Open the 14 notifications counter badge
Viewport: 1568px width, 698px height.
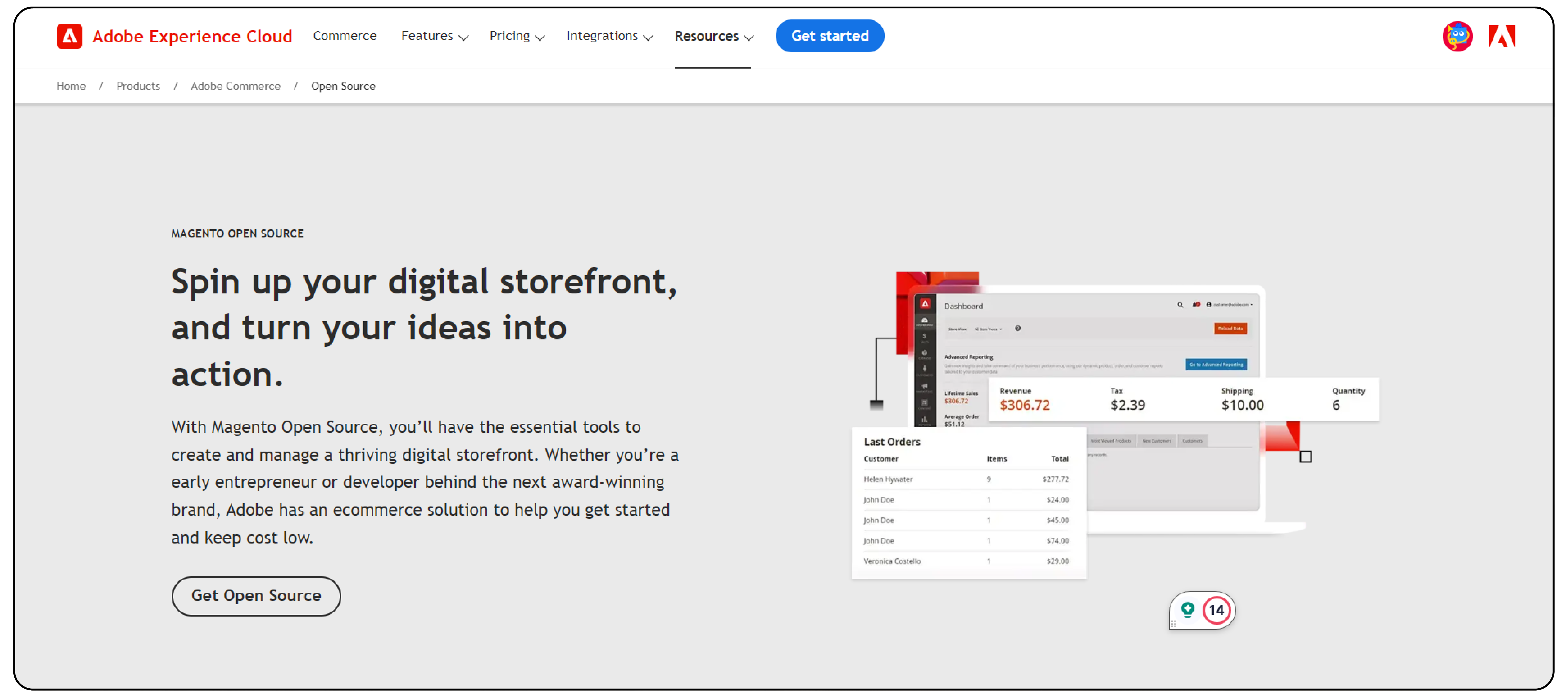click(x=1216, y=610)
